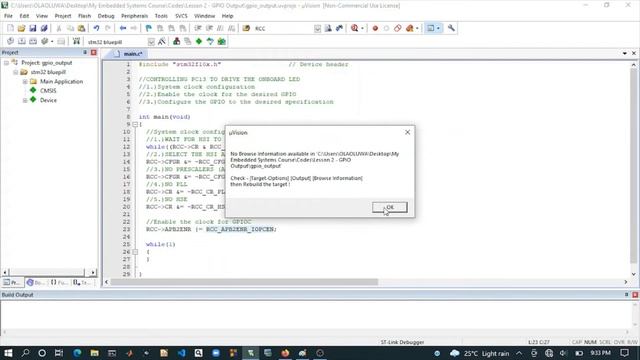Open the Windows Start menu

click(x=8, y=353)
